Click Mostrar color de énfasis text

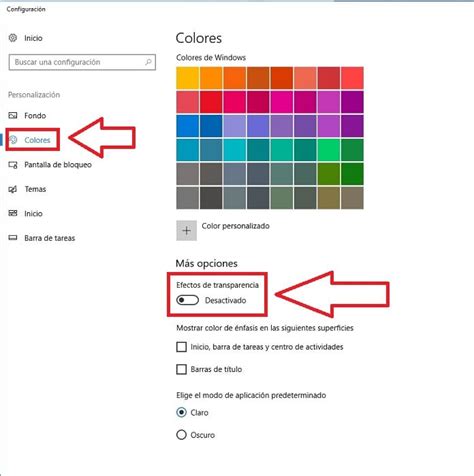pyautogui.click(x=265, y=328)
